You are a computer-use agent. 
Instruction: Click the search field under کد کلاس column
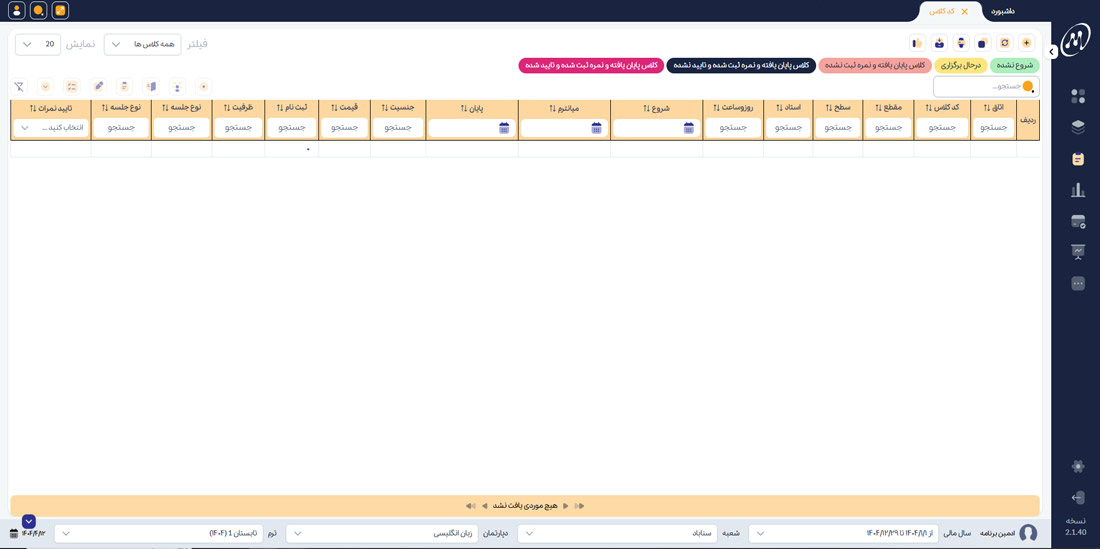[941, 128]
